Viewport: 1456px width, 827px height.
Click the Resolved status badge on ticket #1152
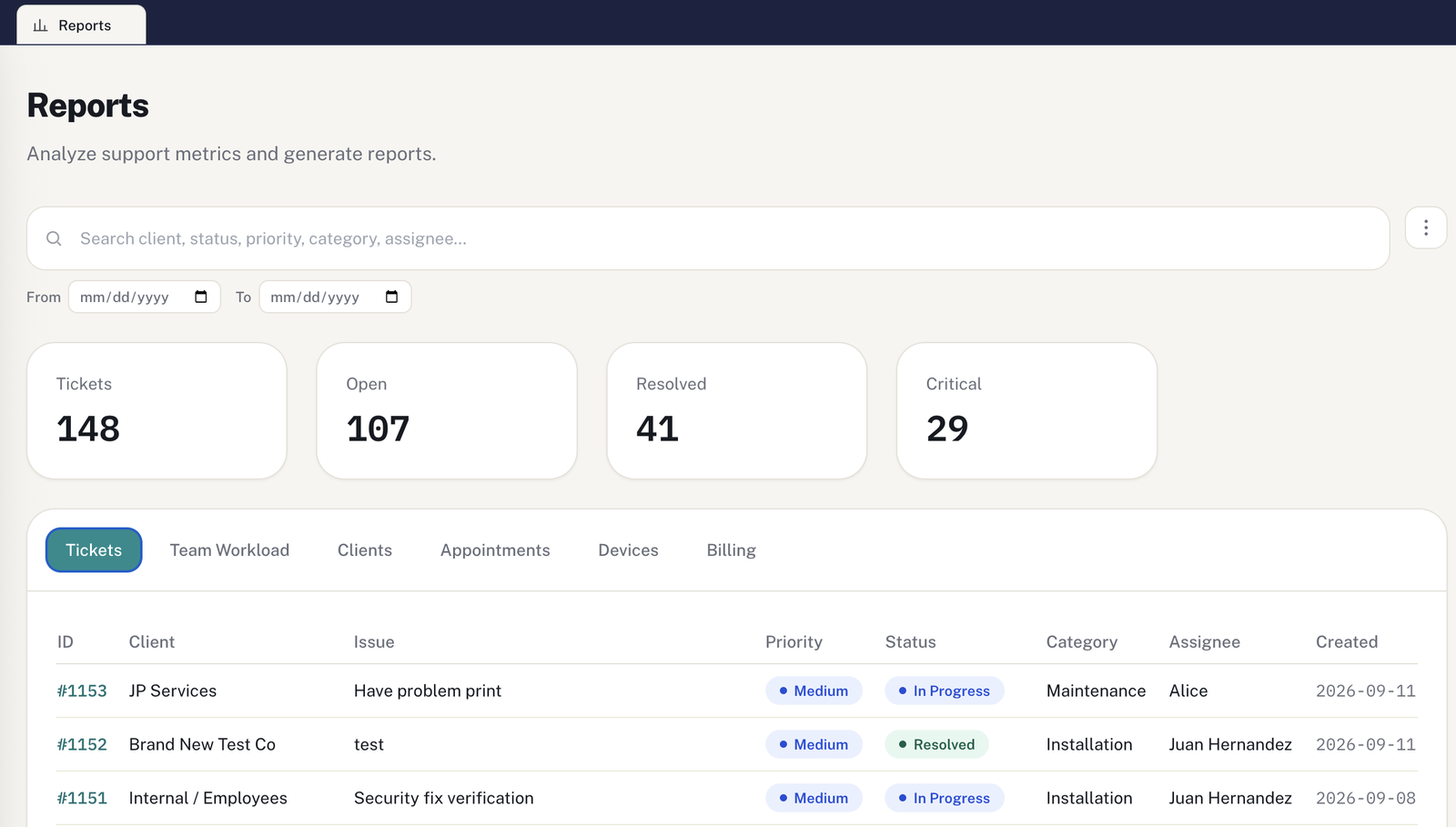coord(936,744)
